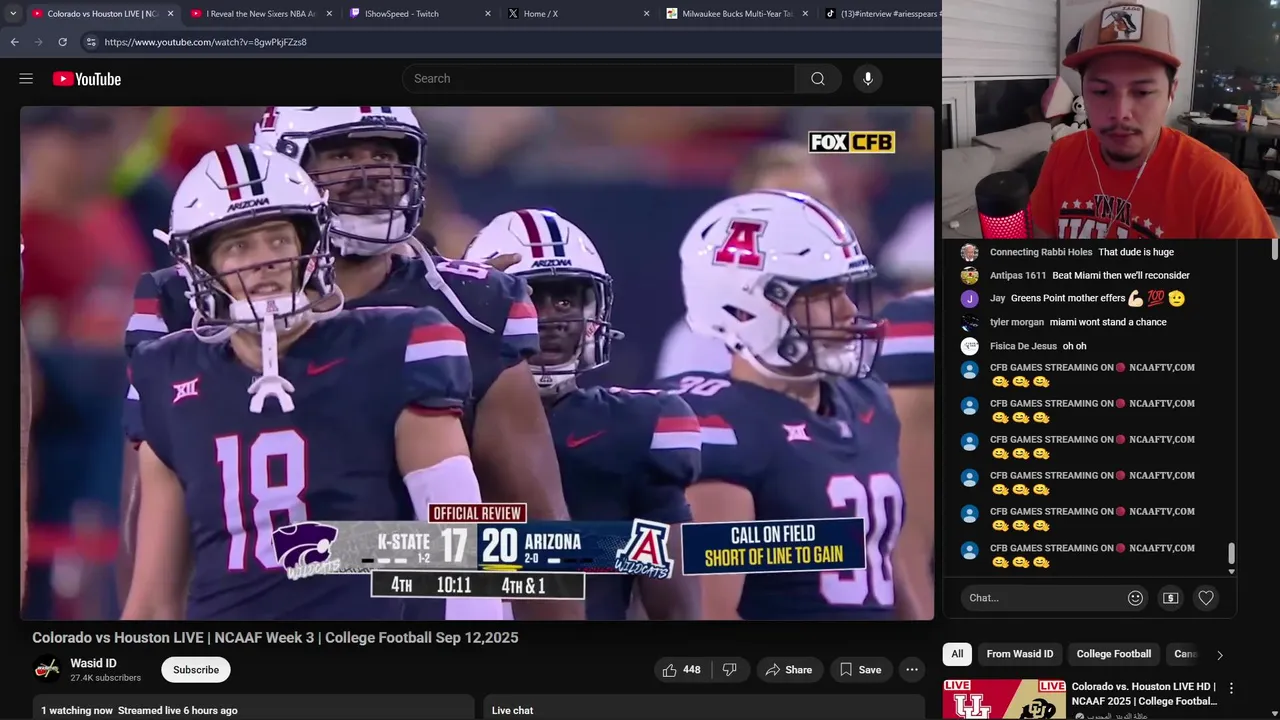
Task: Search with voice microphone icon
Action: point(868,79)
